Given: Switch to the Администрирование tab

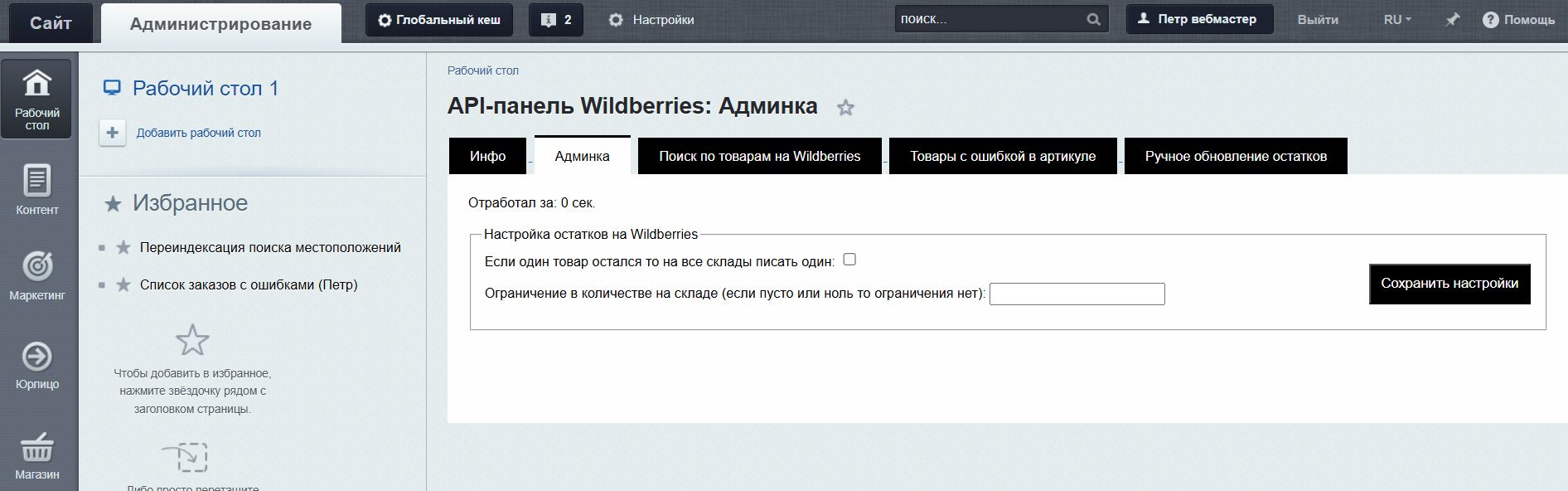Looking at the screenshot, I should pyautogui.click(x=220, y=23).
